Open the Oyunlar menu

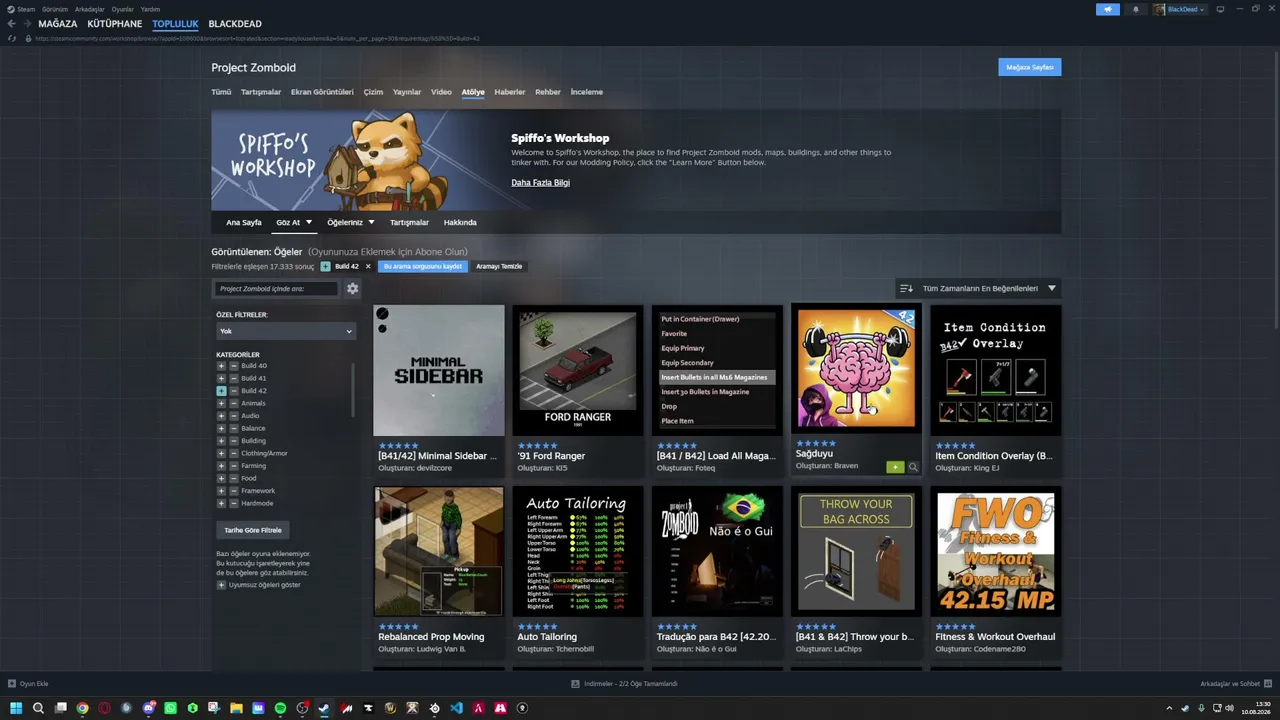click(x=122, y=9)
